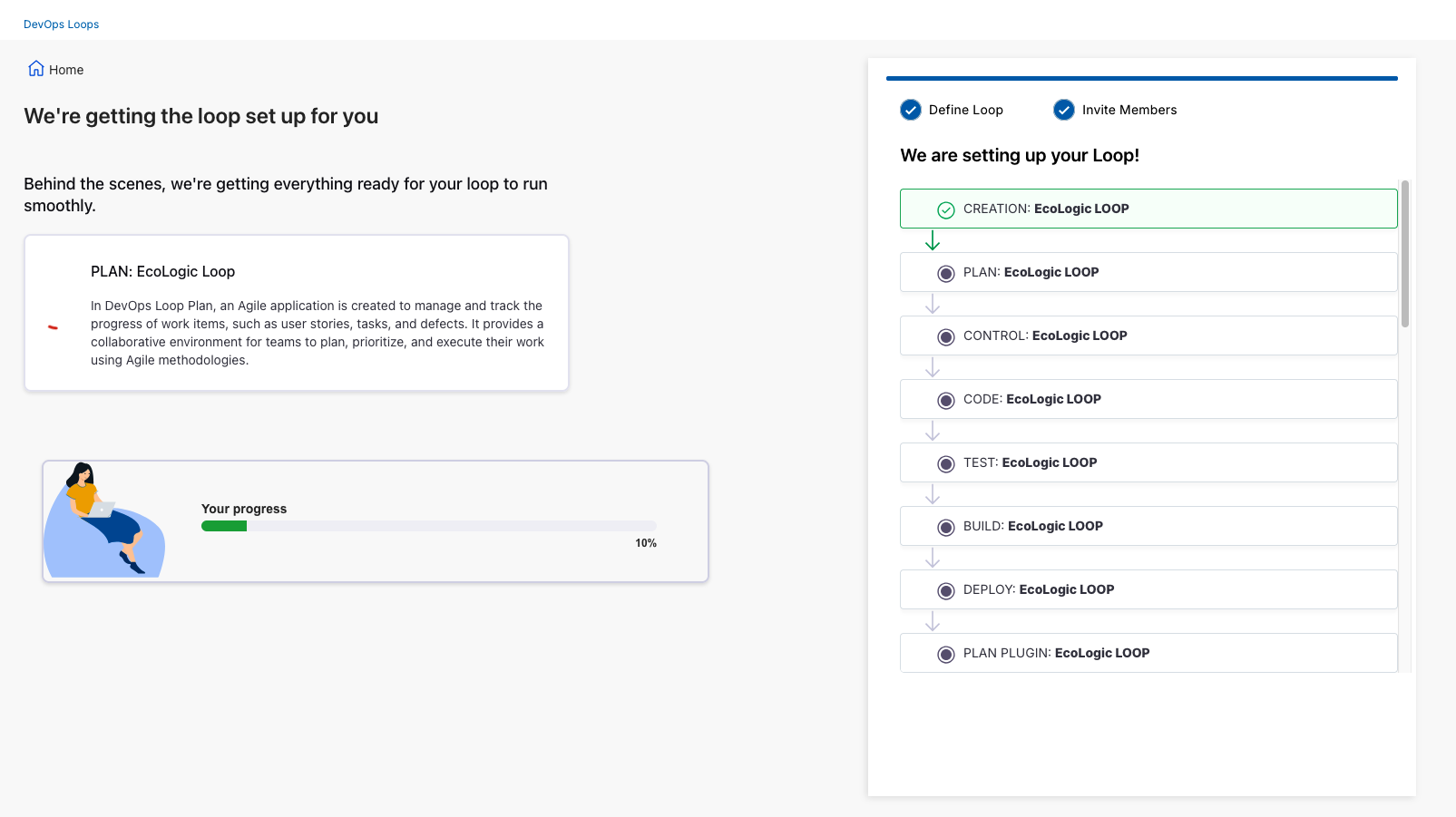Click the scrollbar of the Loop setup list
The image size is (1456, 817).
click(x=1404, y=254)
